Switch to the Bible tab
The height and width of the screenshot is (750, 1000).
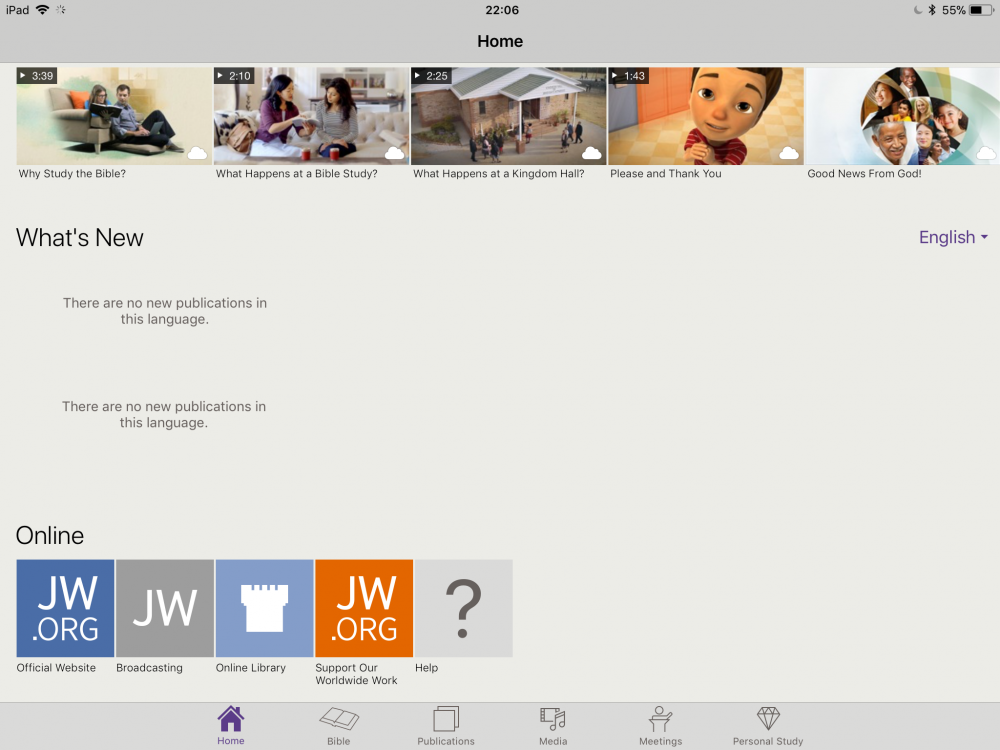tap(338, 726)
